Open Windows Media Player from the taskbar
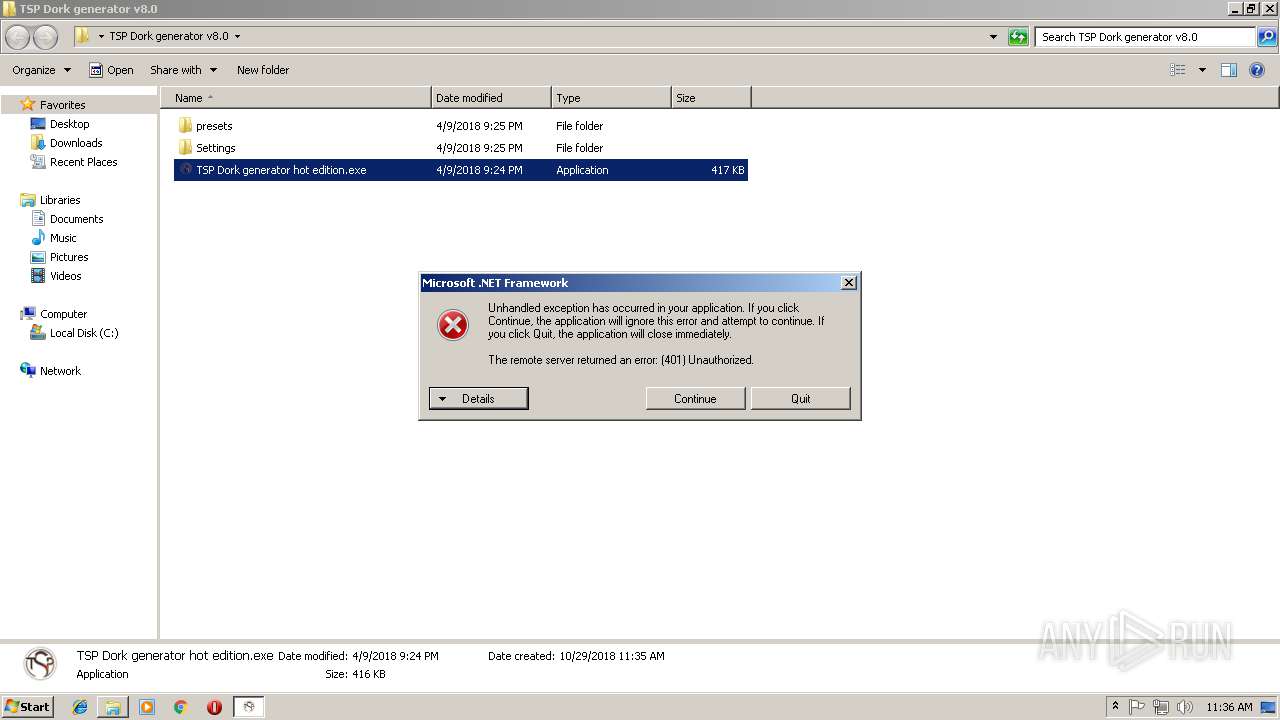 click(x=147, y=707)
